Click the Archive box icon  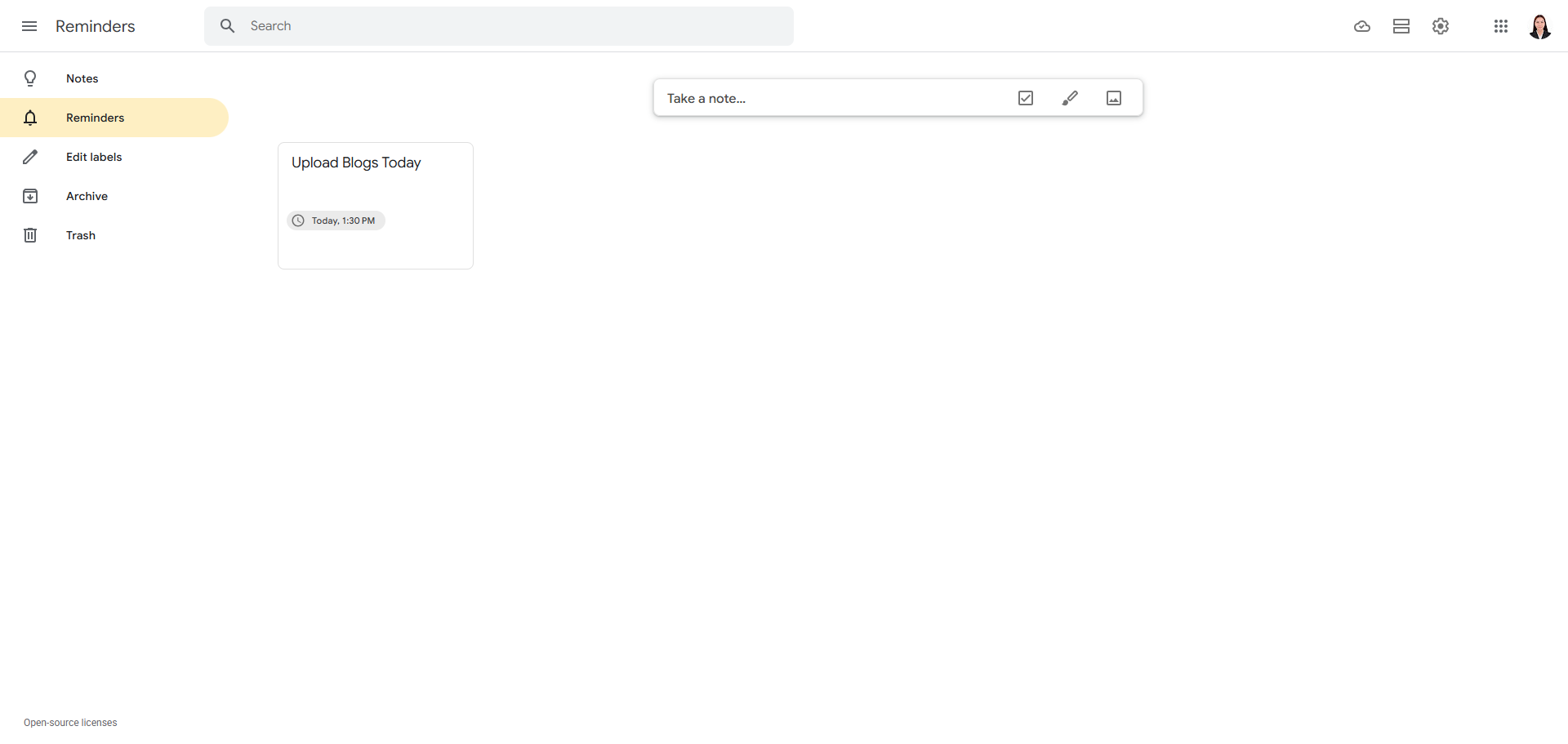30,196
